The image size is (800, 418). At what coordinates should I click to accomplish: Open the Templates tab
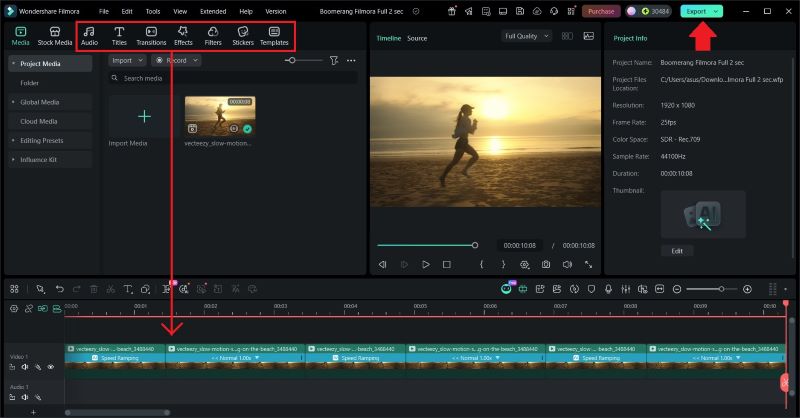[274, 36]
